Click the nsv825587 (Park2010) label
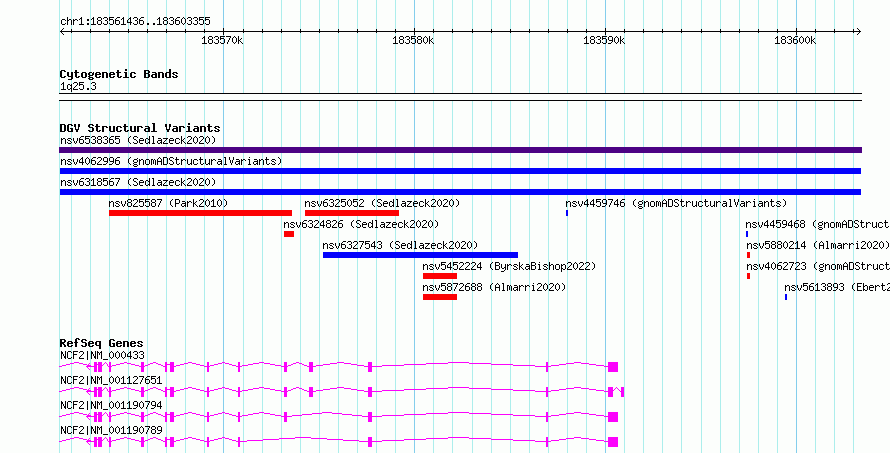This screenshot has width=890, height=453. (x=168, y=203)
